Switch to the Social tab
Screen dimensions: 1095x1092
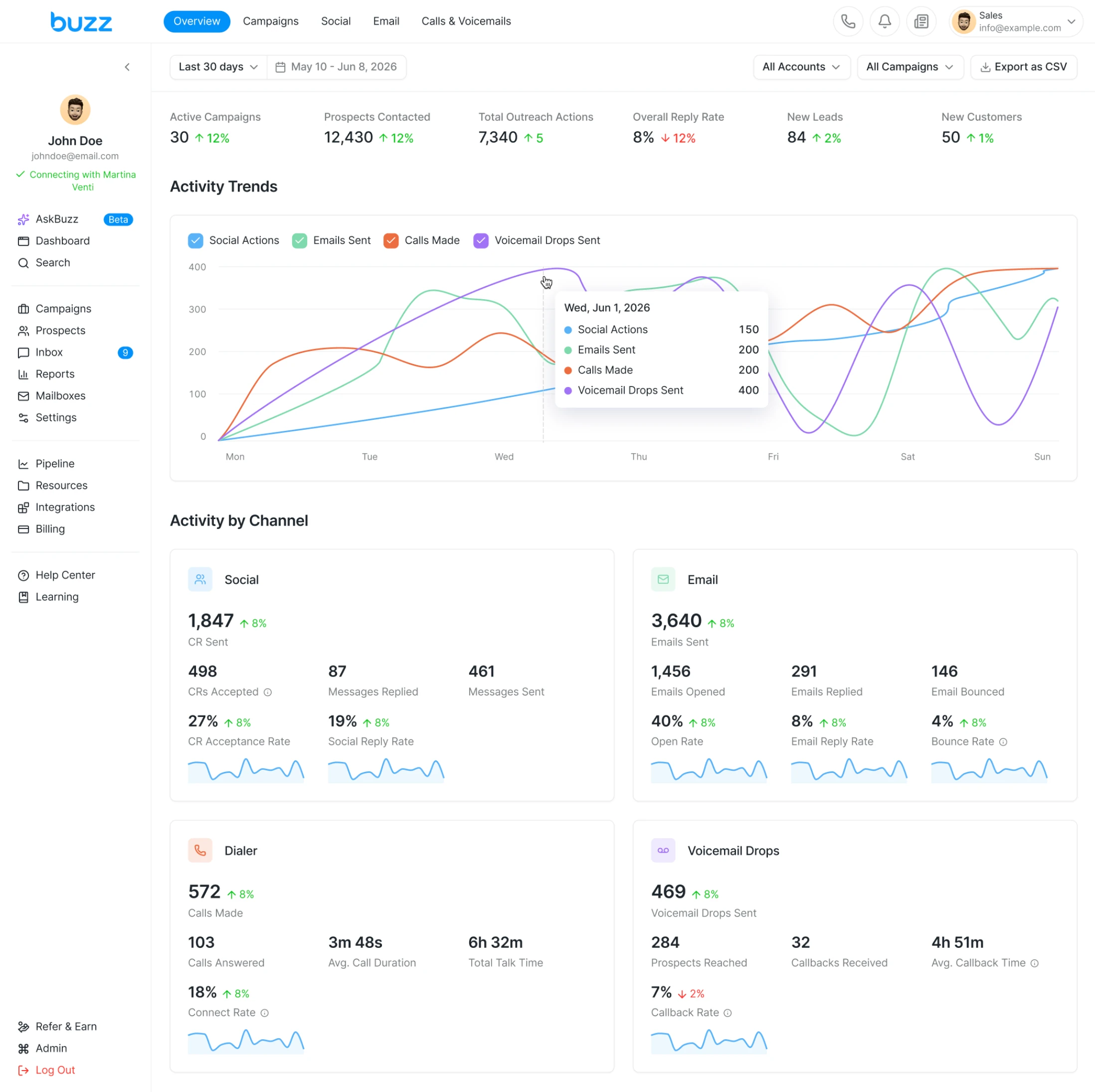tap(336, 21)
